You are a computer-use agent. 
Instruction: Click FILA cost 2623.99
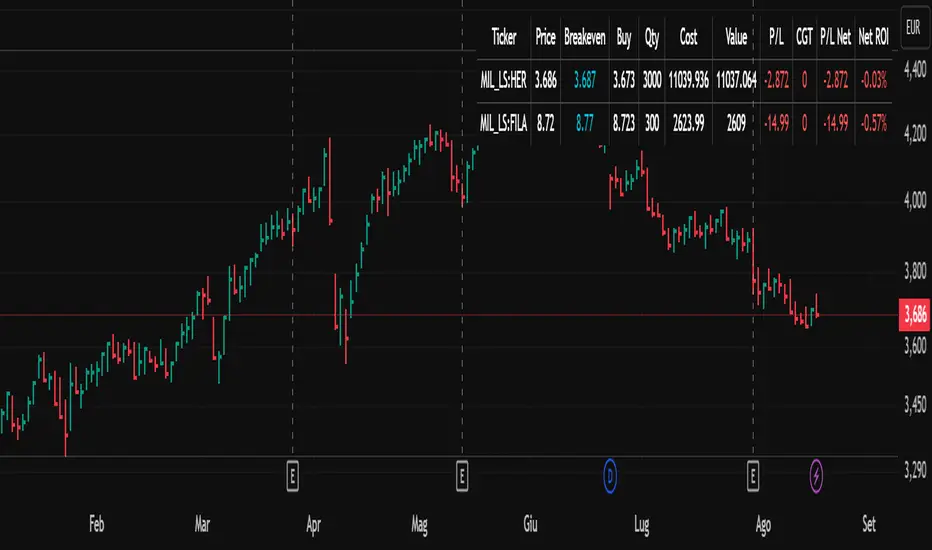coord(688,123)
